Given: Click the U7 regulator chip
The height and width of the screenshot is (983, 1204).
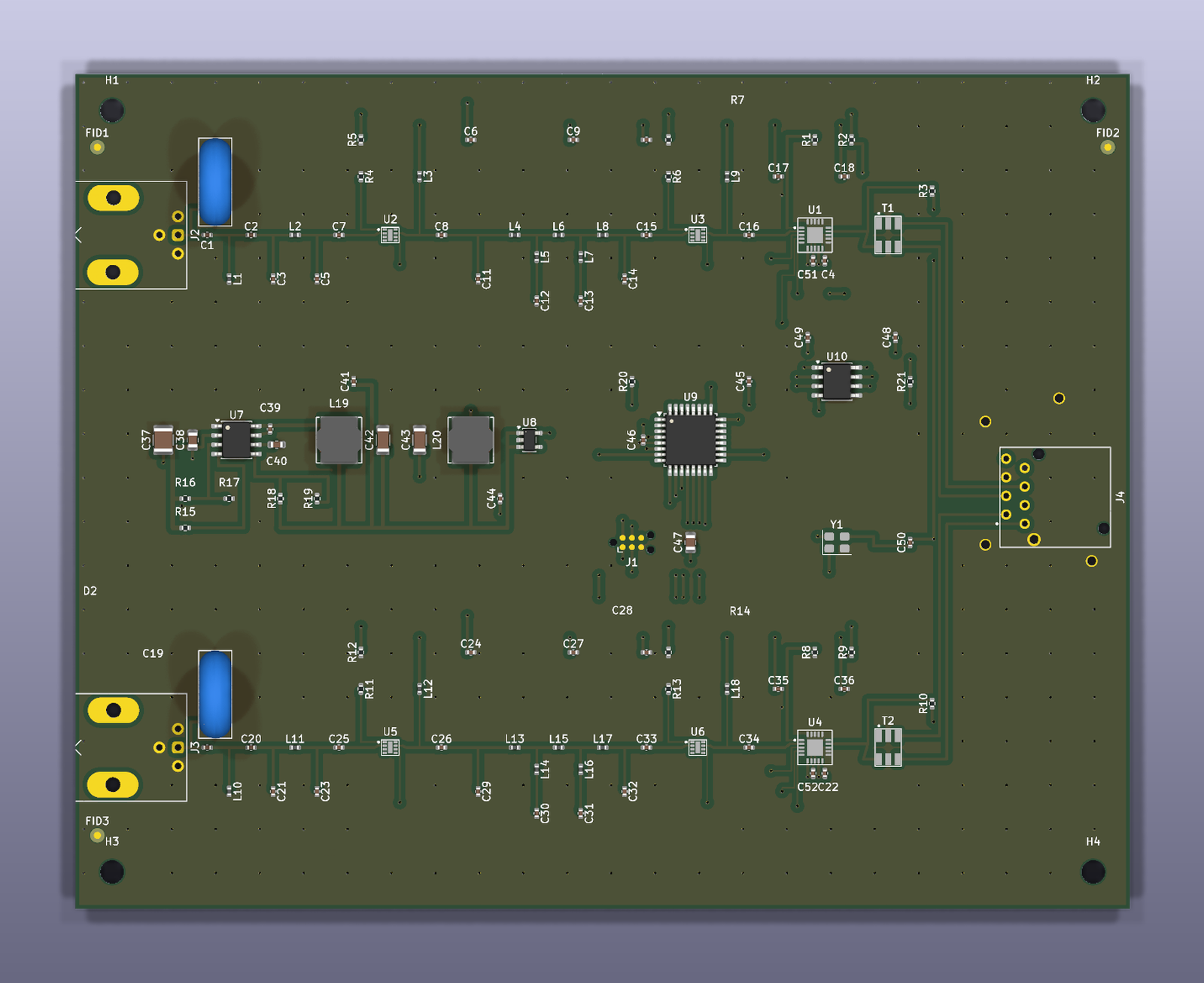Looking at the screenshot, I should tap(236, 440).
